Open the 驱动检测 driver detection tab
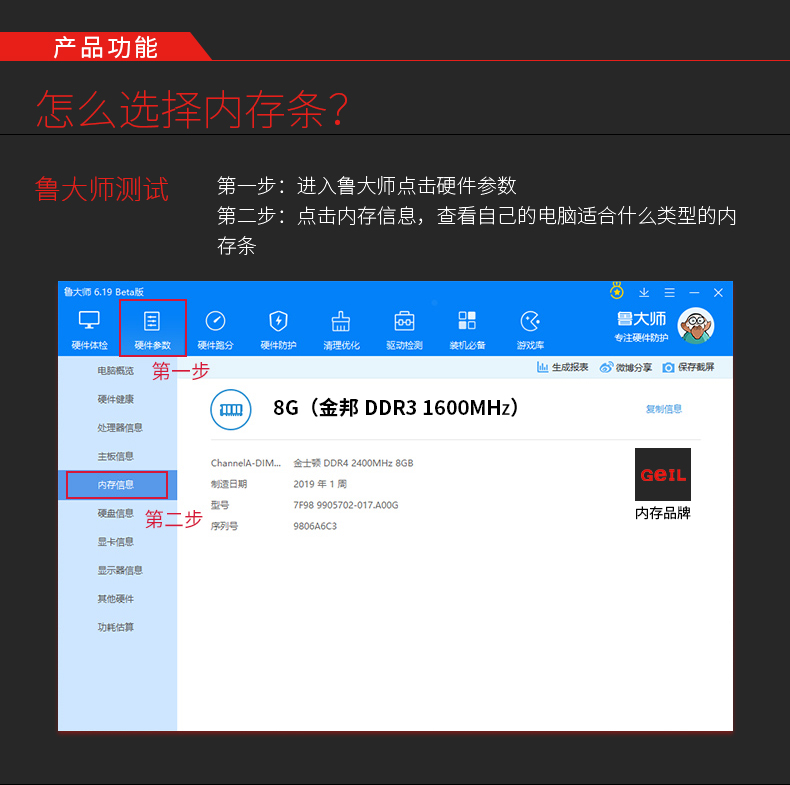Image resolution: width=790 pixels, height=785 pixels. [404, 330]
